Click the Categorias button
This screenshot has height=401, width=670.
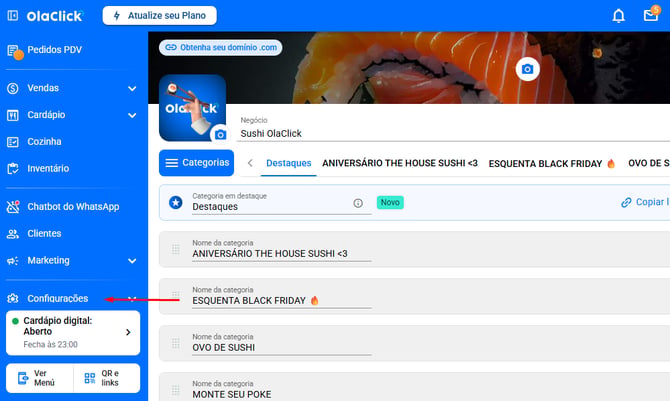coord(197,163)
